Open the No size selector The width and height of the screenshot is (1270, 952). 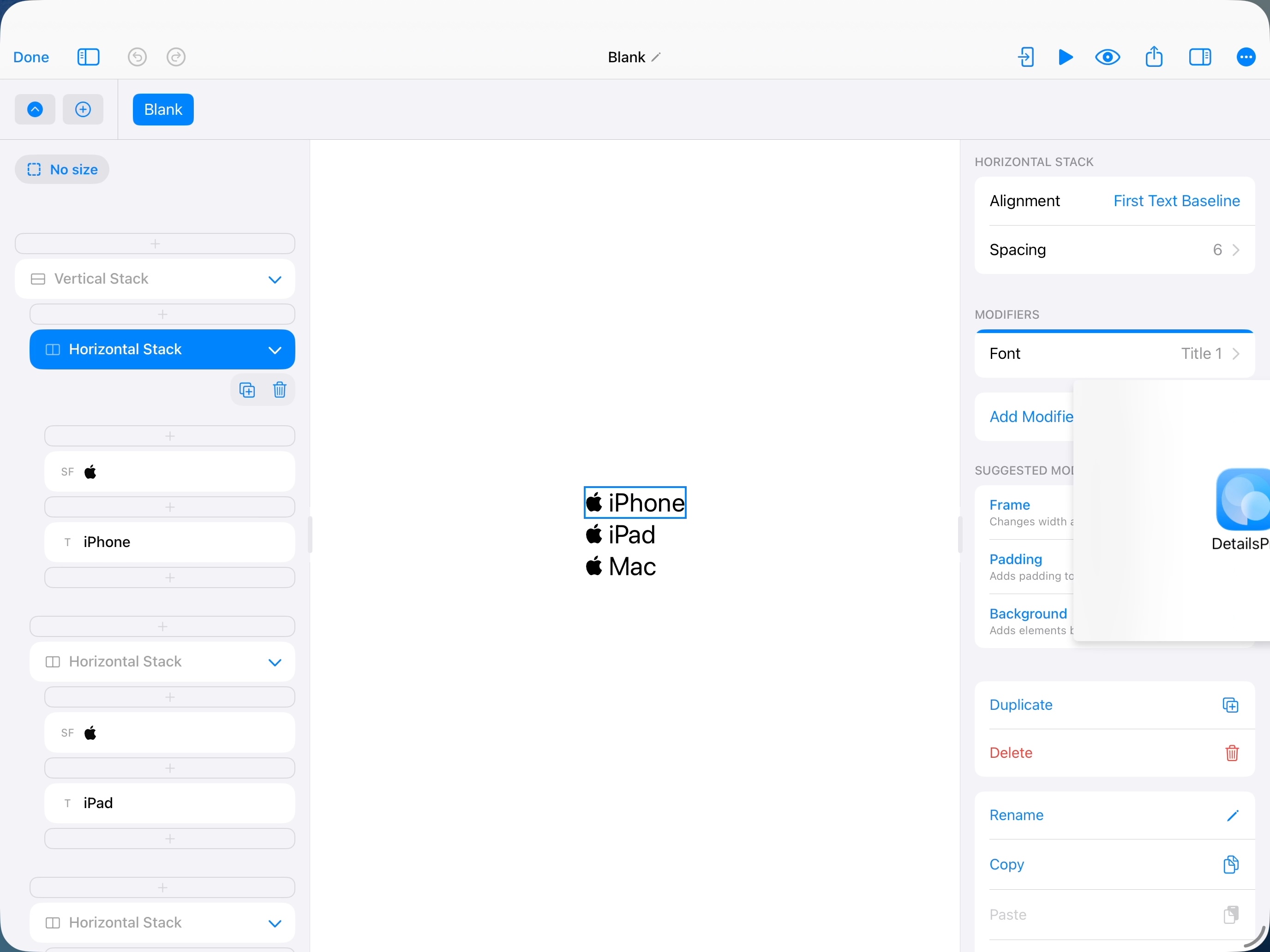click(x=62, y=170)
